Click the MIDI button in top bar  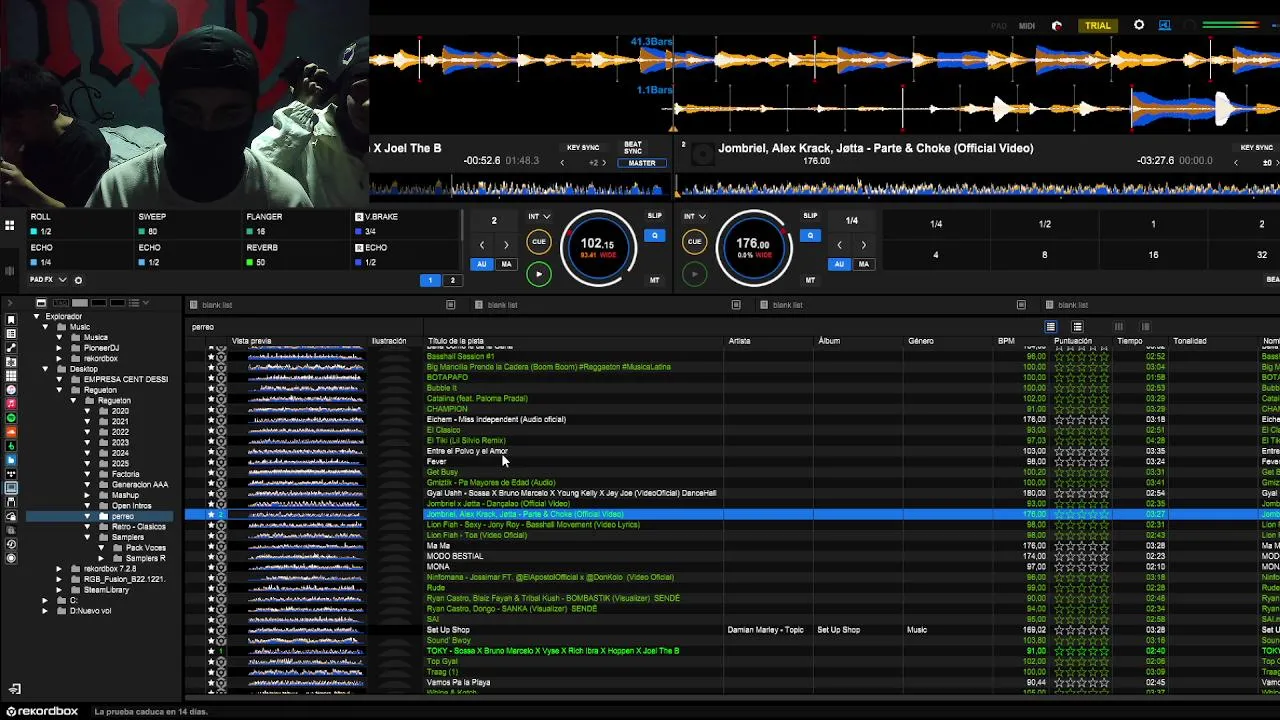[x=1027, y=26]
